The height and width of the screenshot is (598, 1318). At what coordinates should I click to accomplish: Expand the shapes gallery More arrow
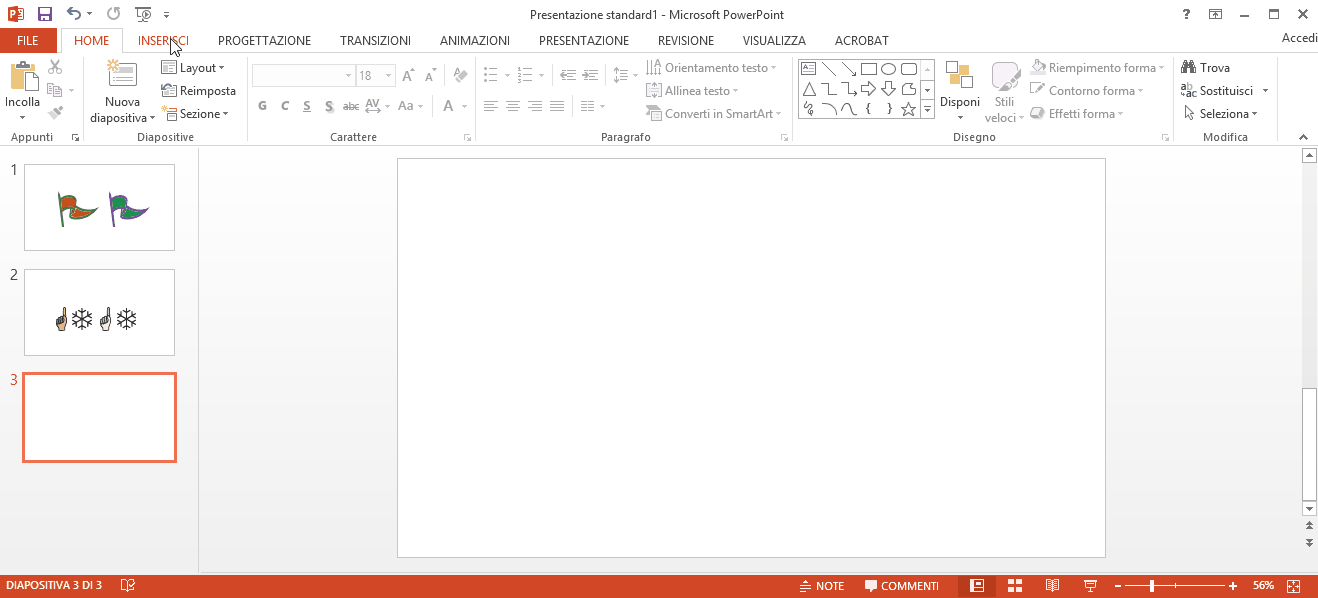click(927, 109)
